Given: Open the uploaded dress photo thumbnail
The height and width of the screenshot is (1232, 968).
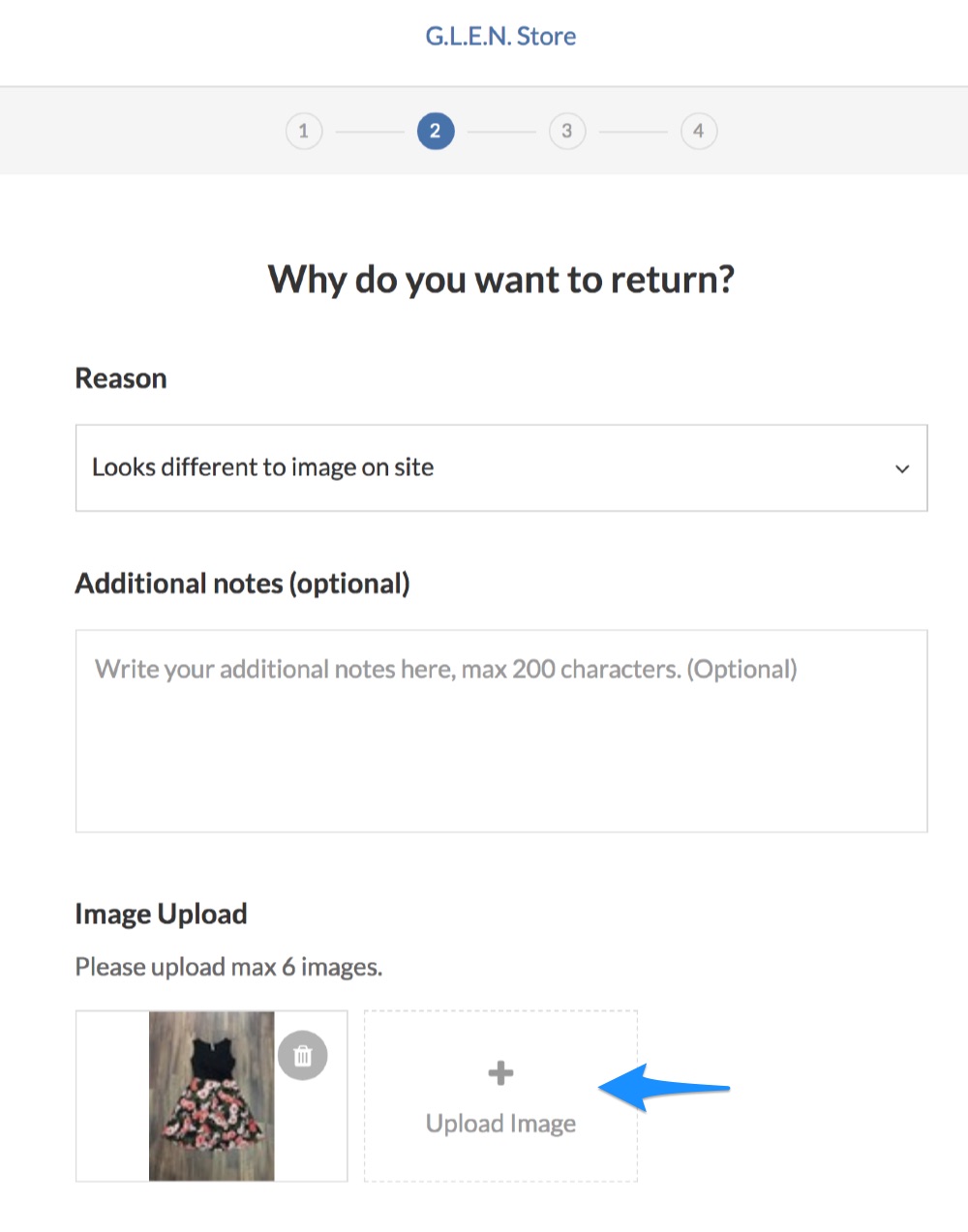Looking at the screenshot, I should (211, 1097).
